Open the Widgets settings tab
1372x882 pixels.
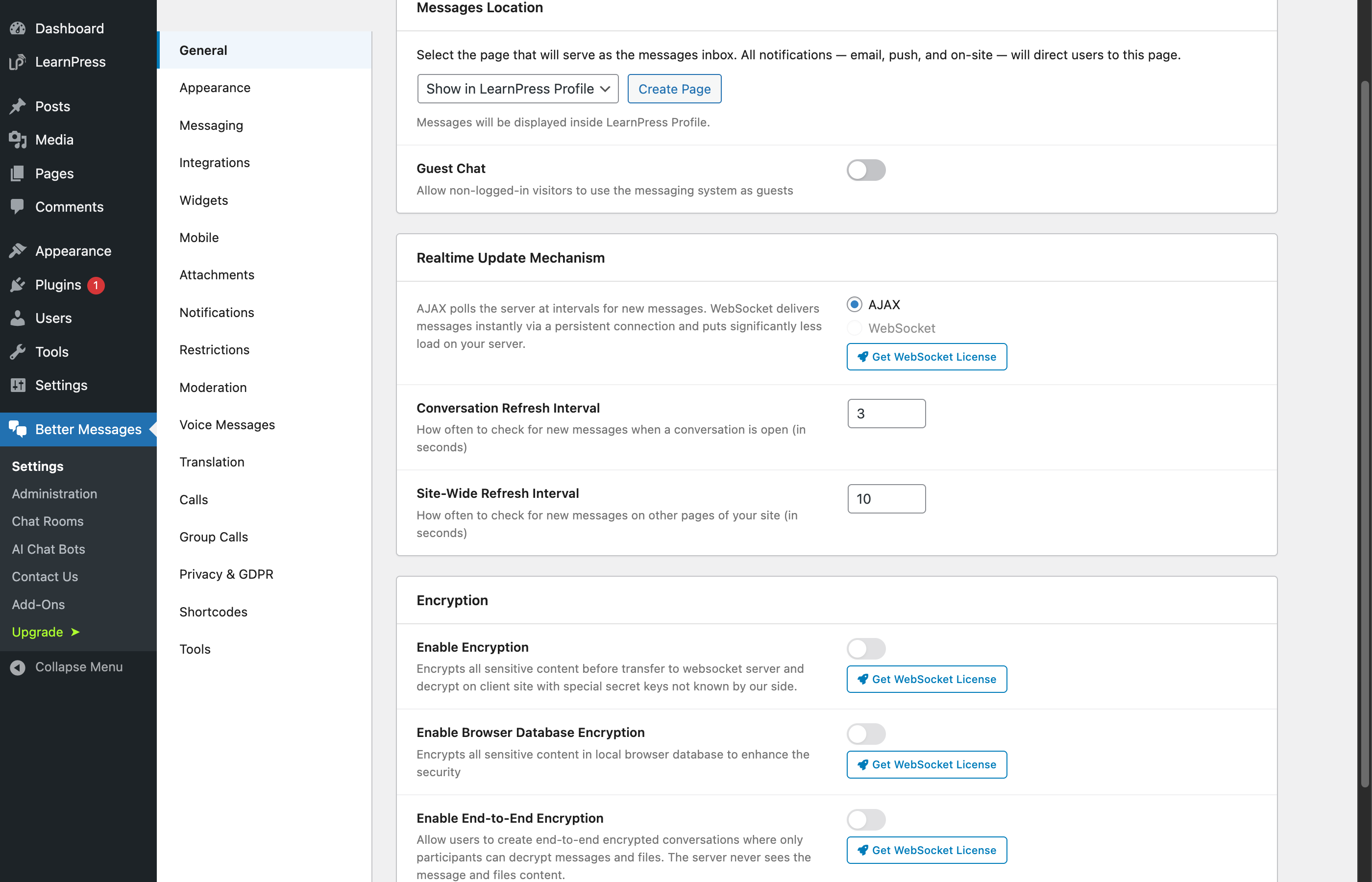pyautogui.click(x=265, y=200)
